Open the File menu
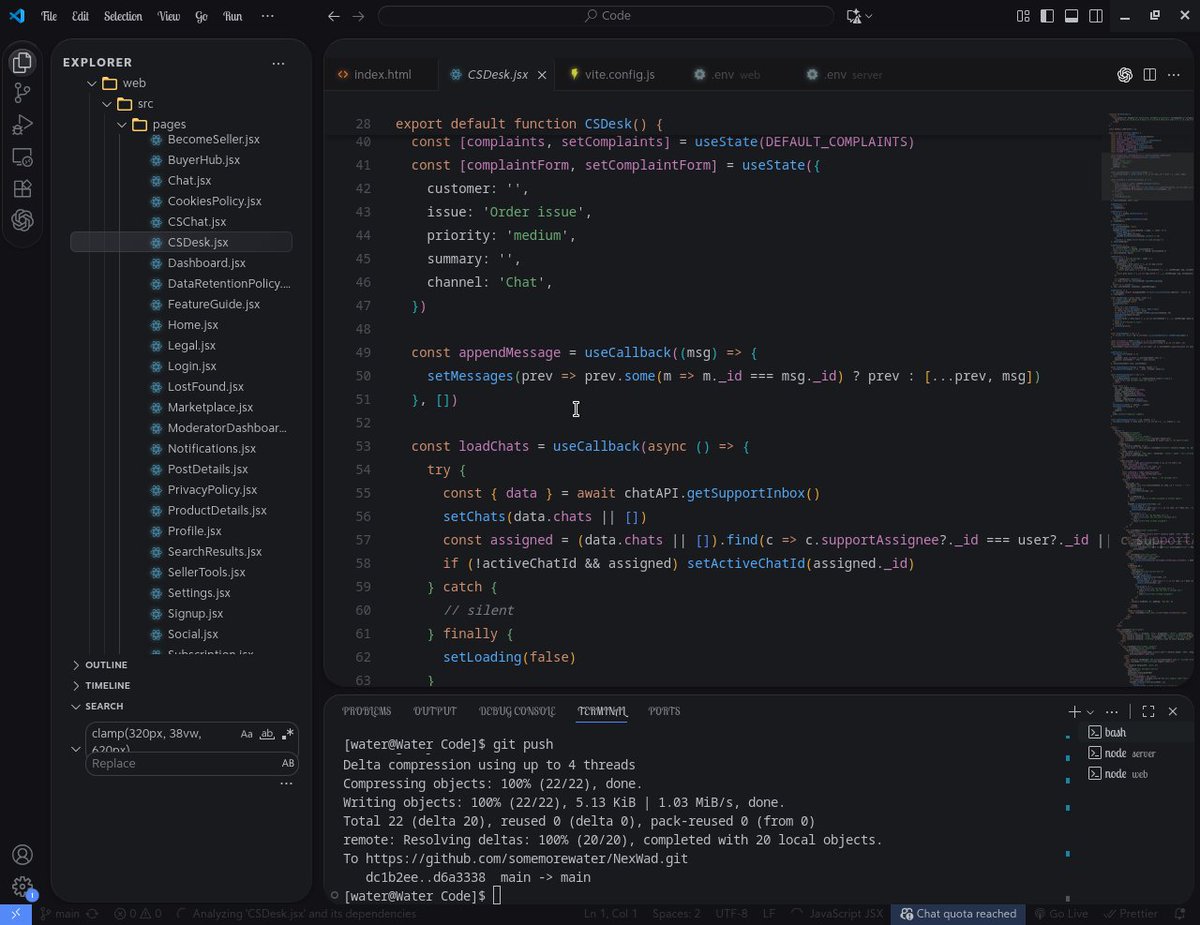1200x925 pixels. point(49,16)
